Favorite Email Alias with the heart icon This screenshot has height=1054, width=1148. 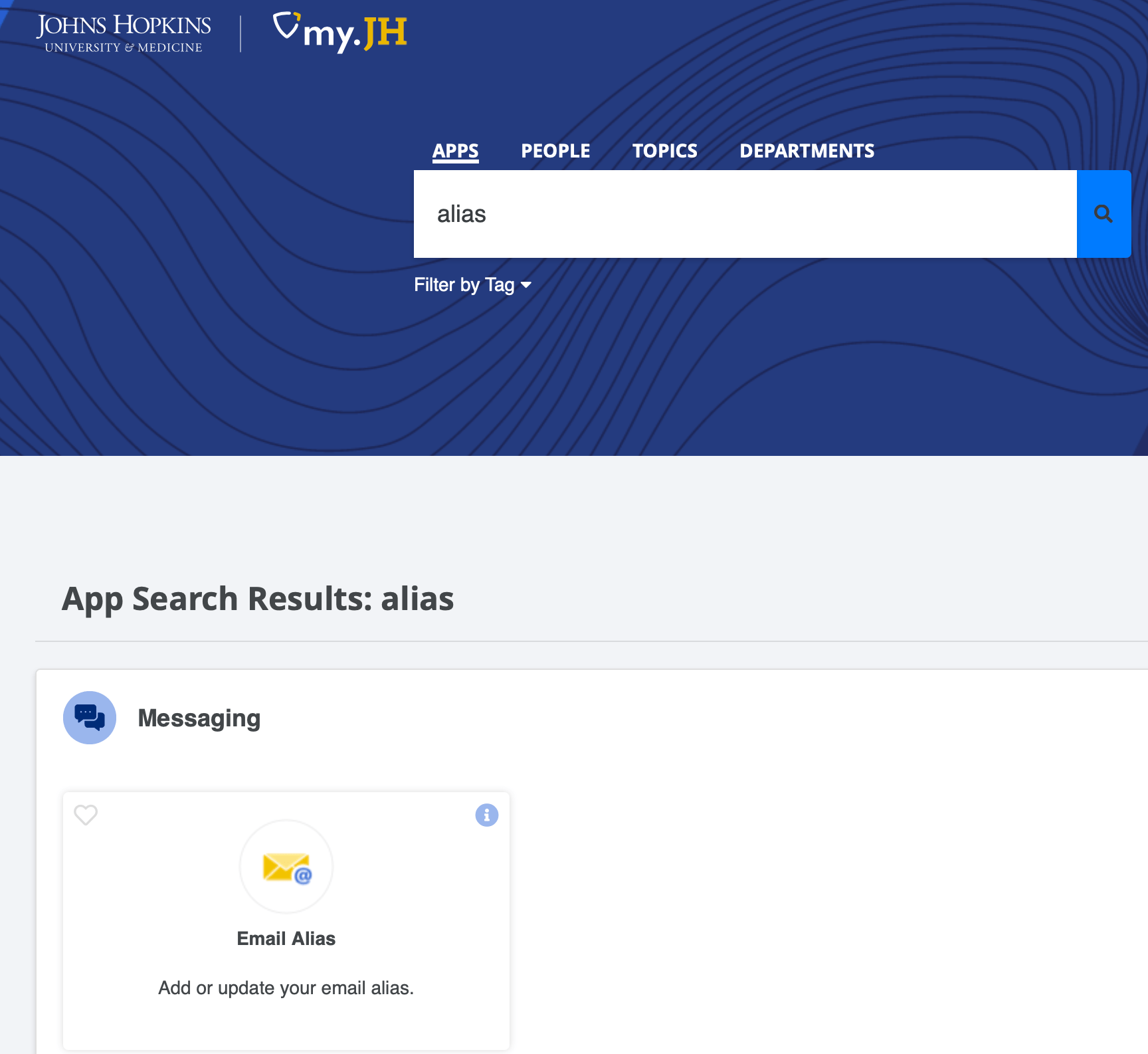pos(86,814)
